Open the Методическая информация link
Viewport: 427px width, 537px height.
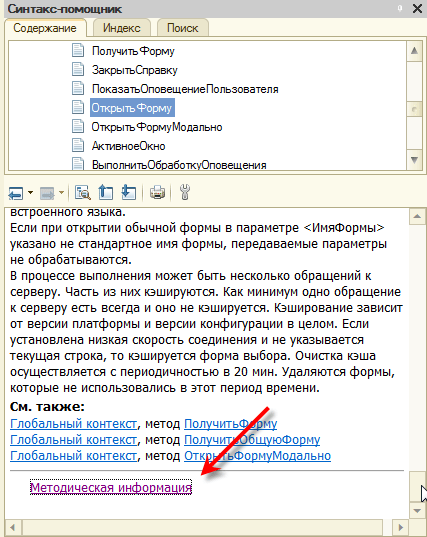coord(111,487)
